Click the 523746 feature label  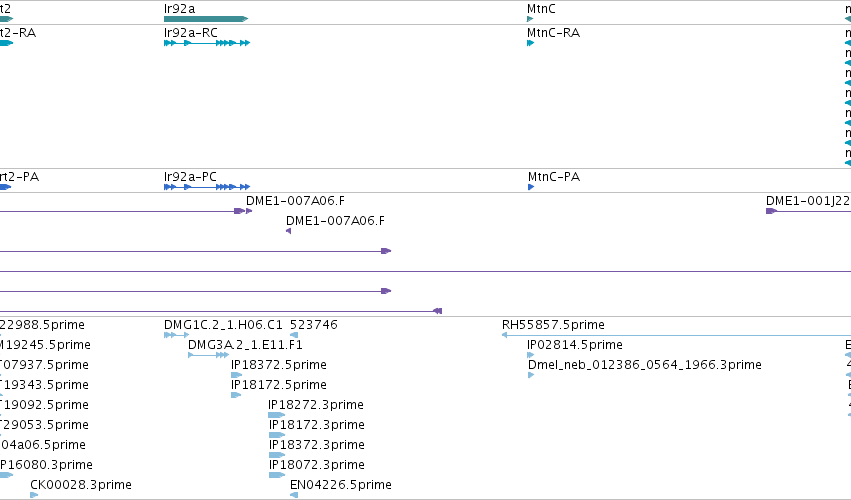click(x=314, y=325)
